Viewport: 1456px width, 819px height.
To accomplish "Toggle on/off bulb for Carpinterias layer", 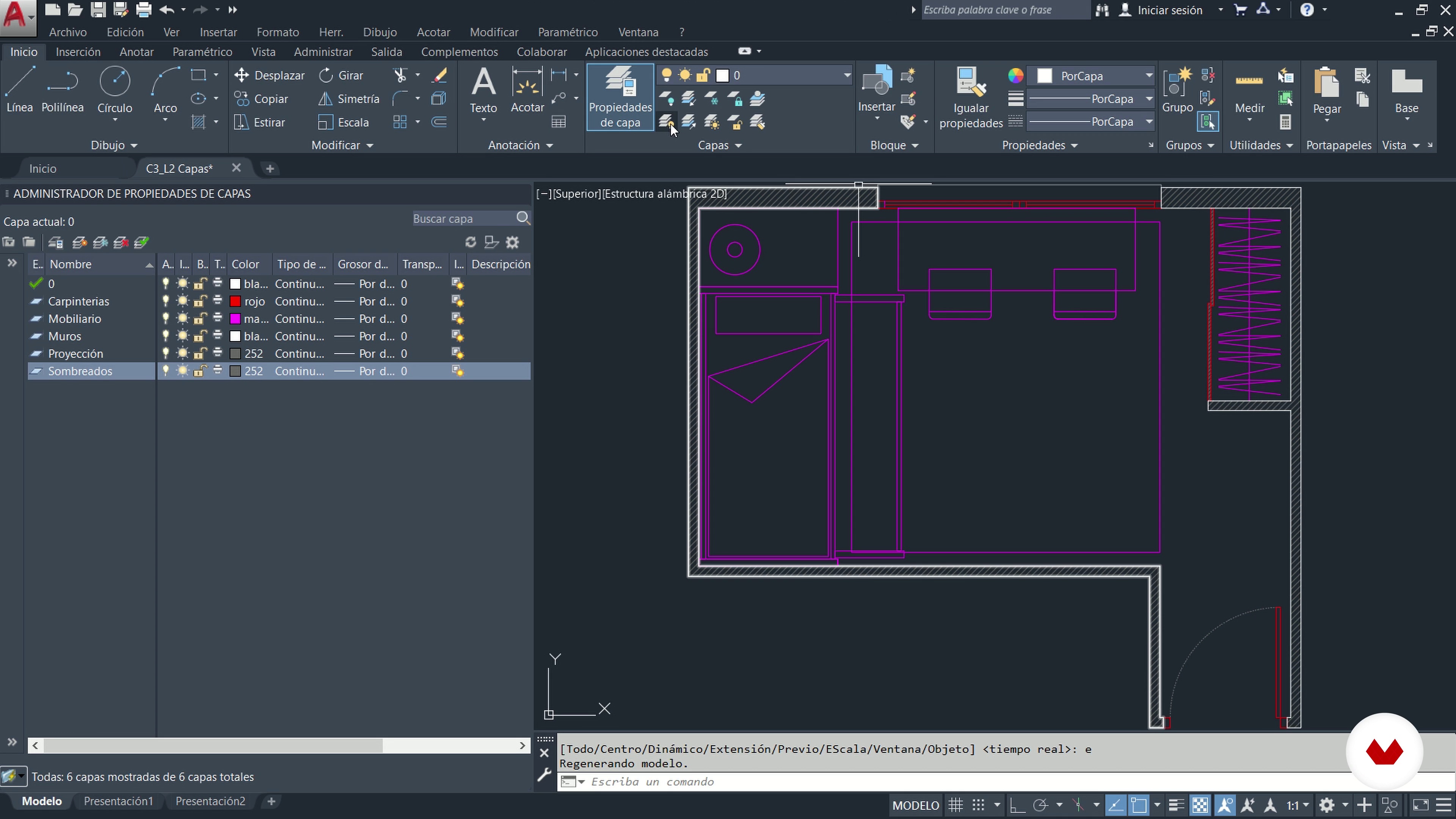I will [x=166, y=301].
